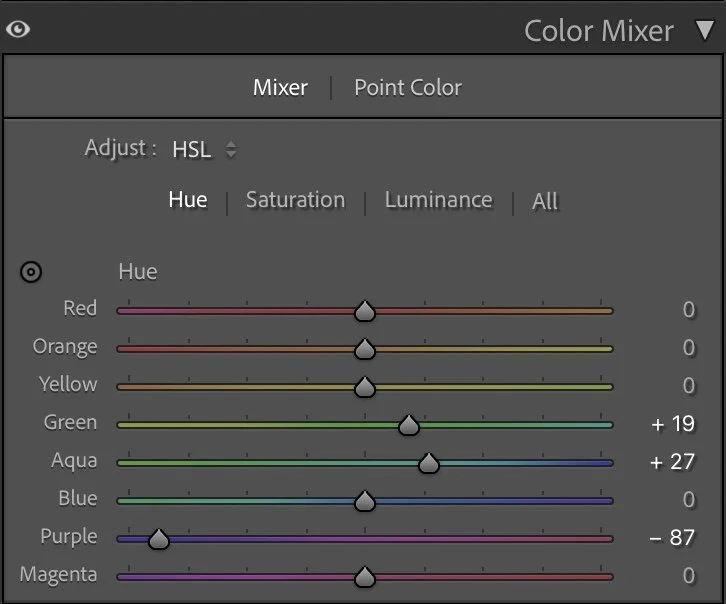Click the Adjust label
Viewport: 726px width, 604px height.
click(x=120, y=149)
